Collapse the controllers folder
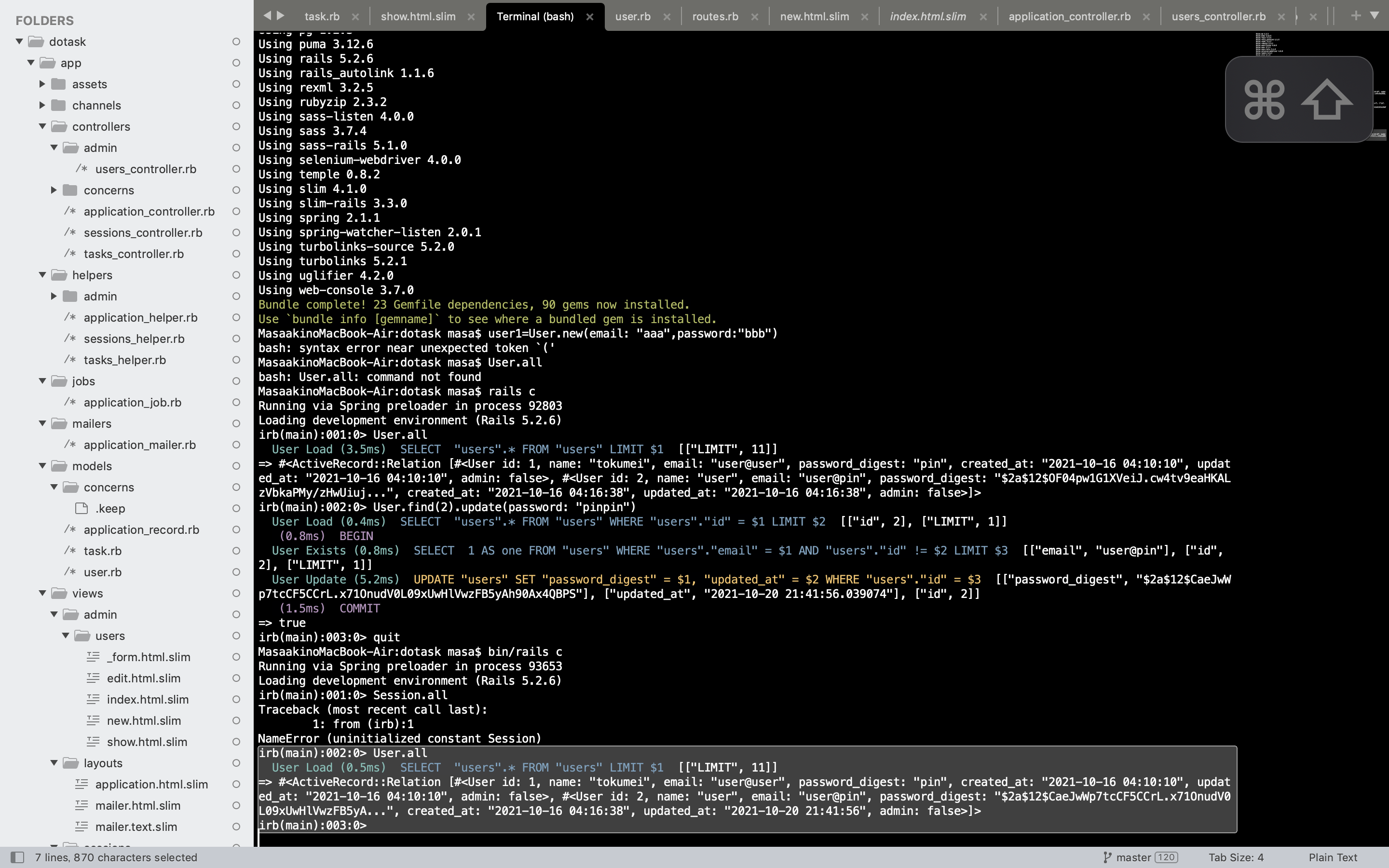The width and height of the screenshot is (1389, 868). coord(42,126)
